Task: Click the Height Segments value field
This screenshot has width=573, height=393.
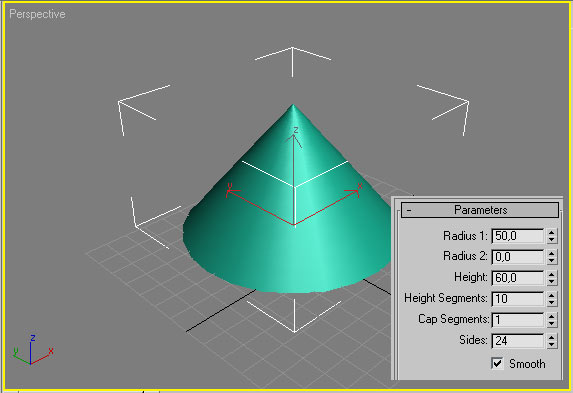Action: click(x=517, y=298)
